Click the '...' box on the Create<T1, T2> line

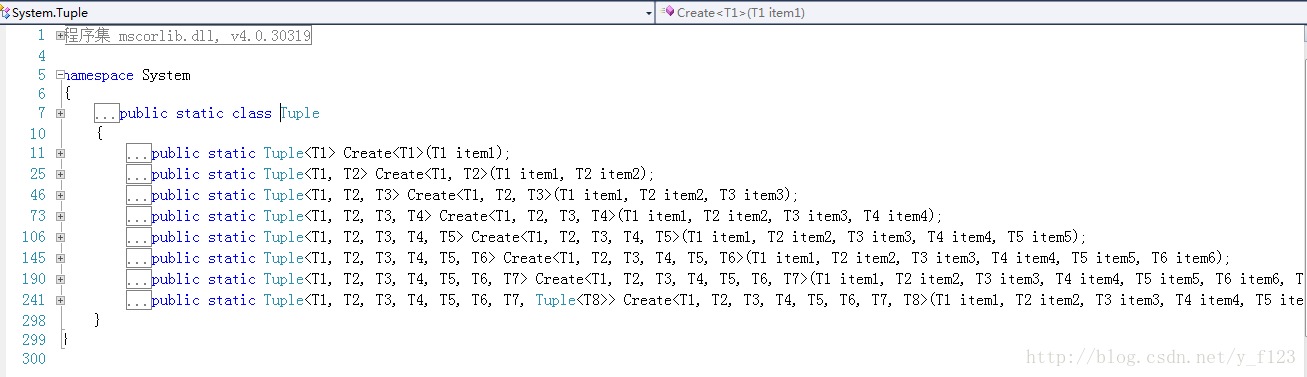pos(138,174)
